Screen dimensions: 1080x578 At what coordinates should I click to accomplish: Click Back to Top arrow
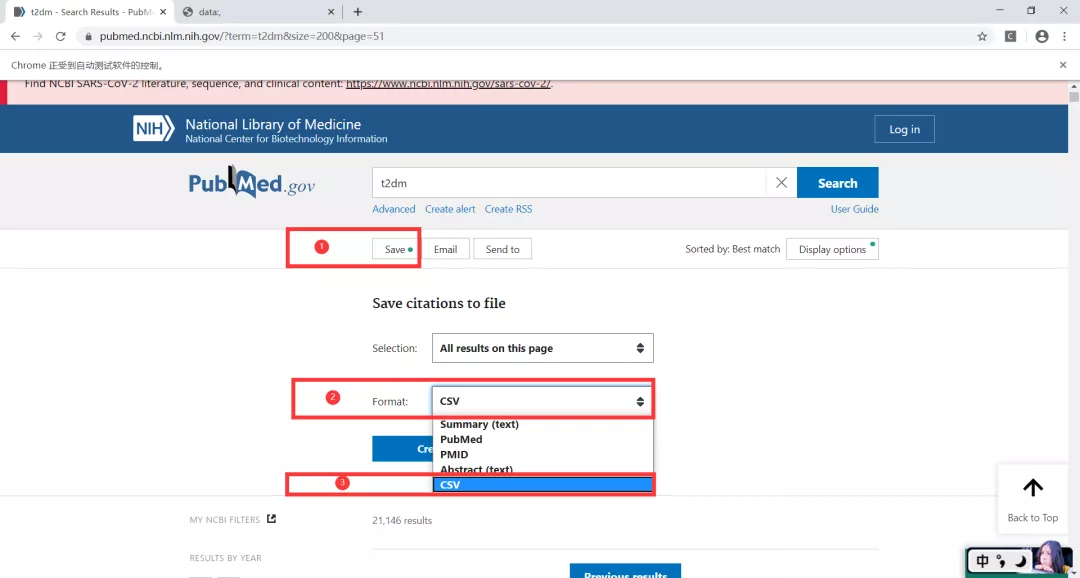pyautogui.click(x=1032, y=499)
